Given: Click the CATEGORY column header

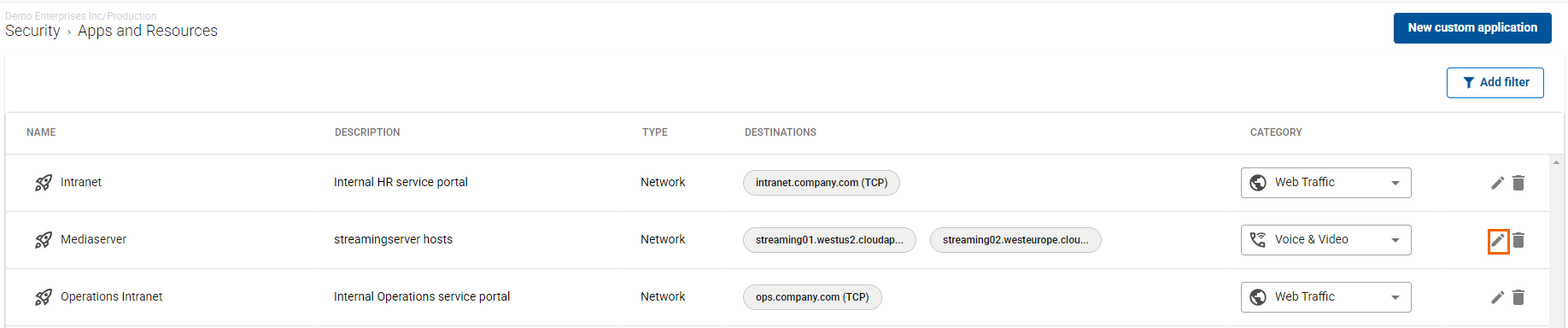Looking at the screenshot, I should pos(1276,132).
